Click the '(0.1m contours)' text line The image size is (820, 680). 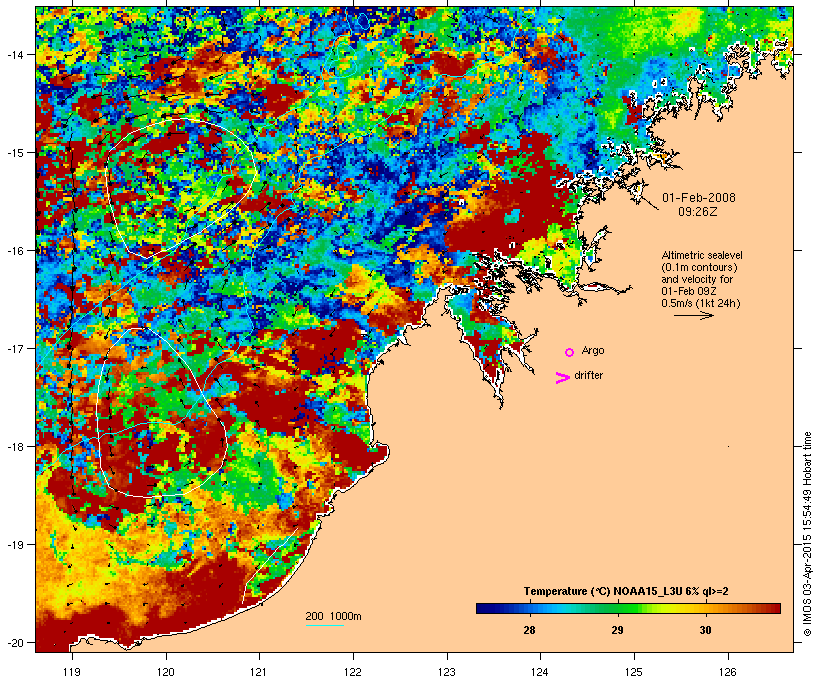click(699, 267)
